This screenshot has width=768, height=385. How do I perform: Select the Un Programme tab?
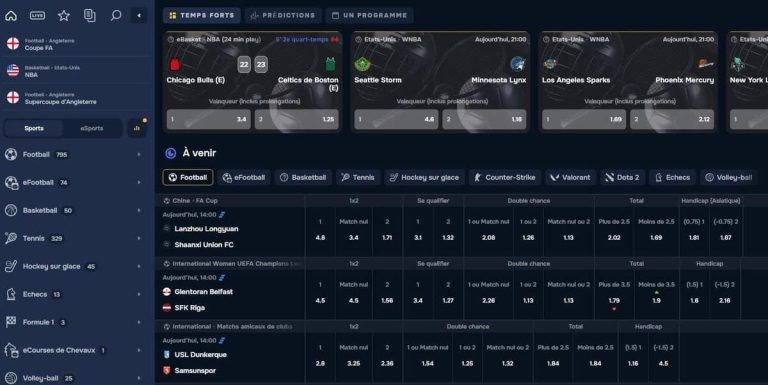[369, 15]
